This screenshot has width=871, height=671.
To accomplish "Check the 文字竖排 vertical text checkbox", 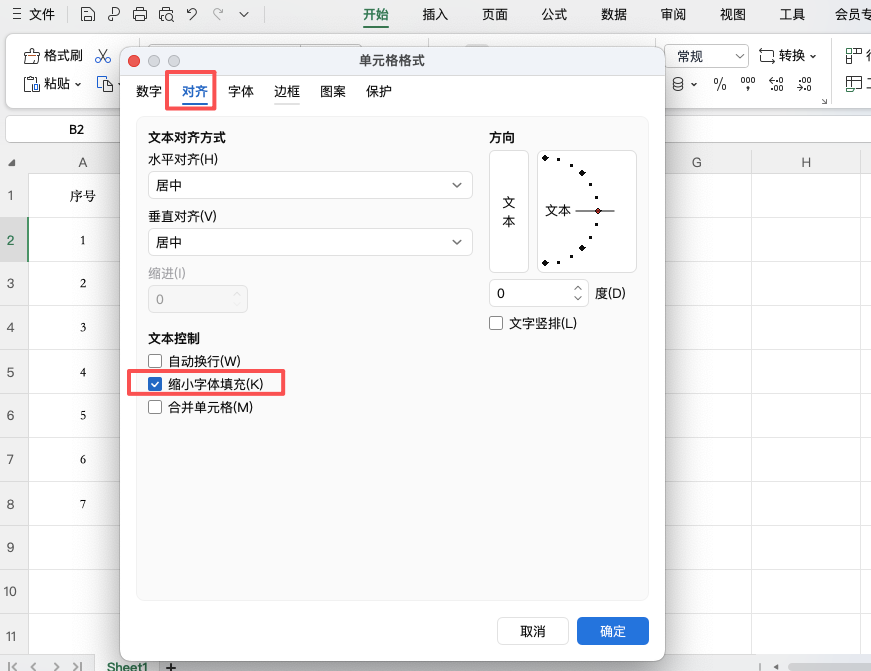I will pyautogui.click(x=495, y=322).
